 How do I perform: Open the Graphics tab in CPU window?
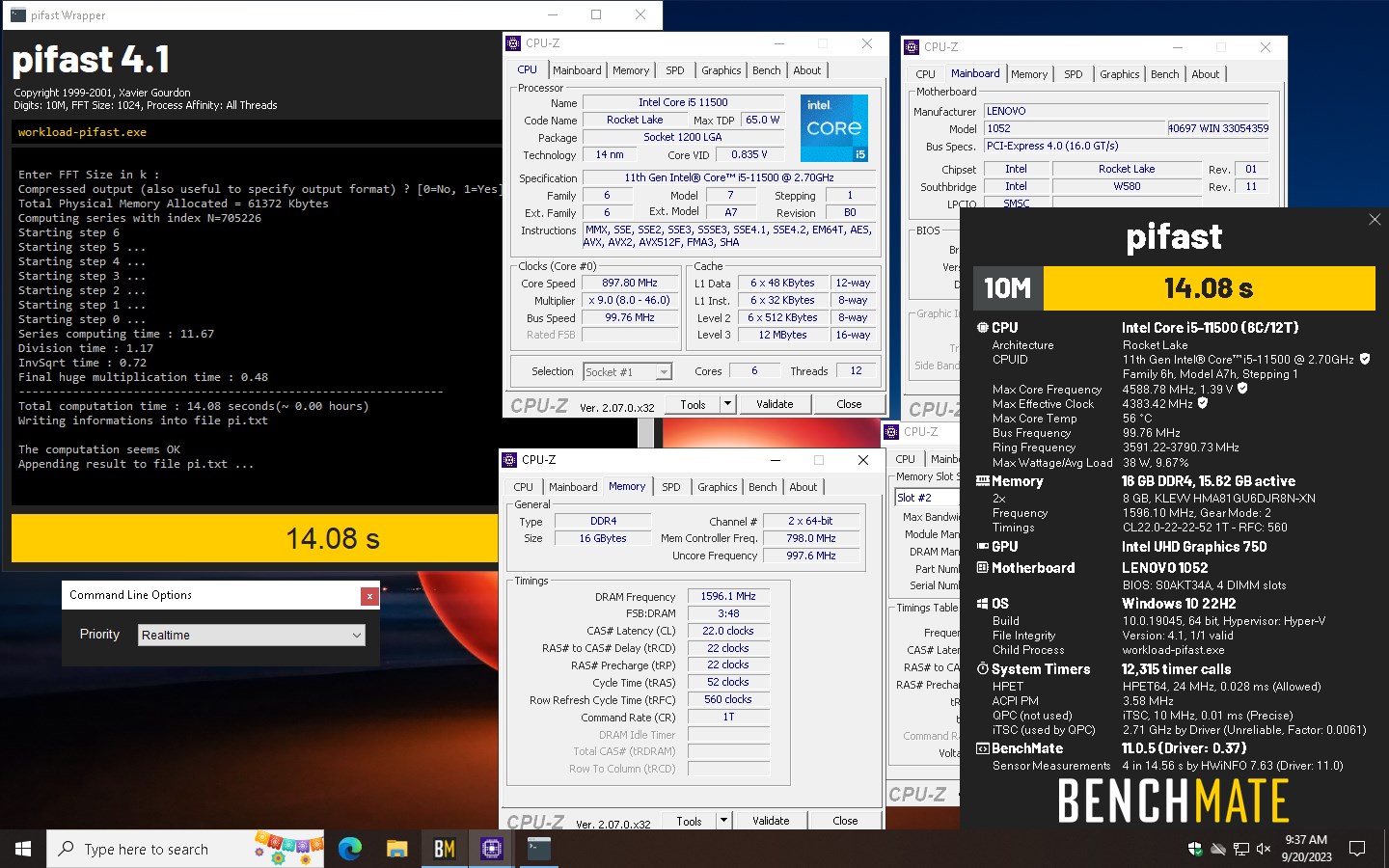pyautogui.click(x=722, y=70)
